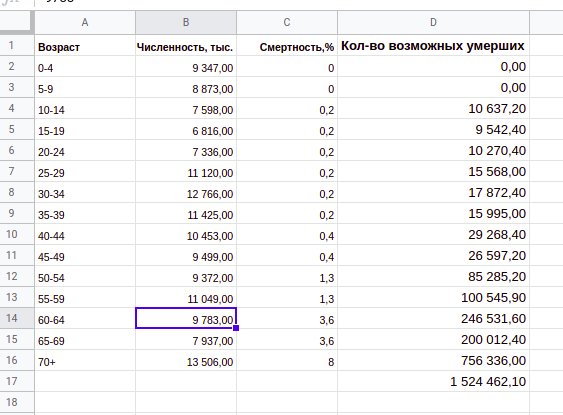
Task: Select the age cell '10-14'
Action: pyautogui.click(x=85, y=108)
